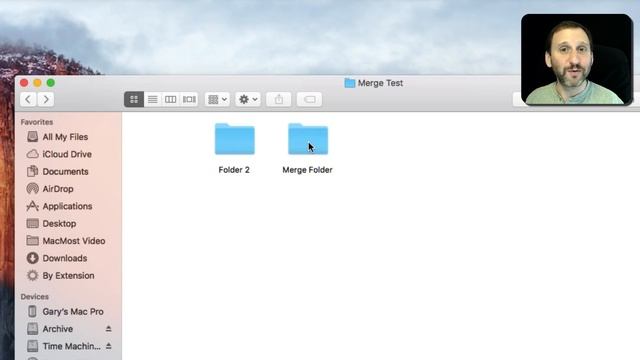The height and width of the screenshot is (360, 640).
Task: Click the iCloud Drive cloud icon
Action: click(33, 154)
